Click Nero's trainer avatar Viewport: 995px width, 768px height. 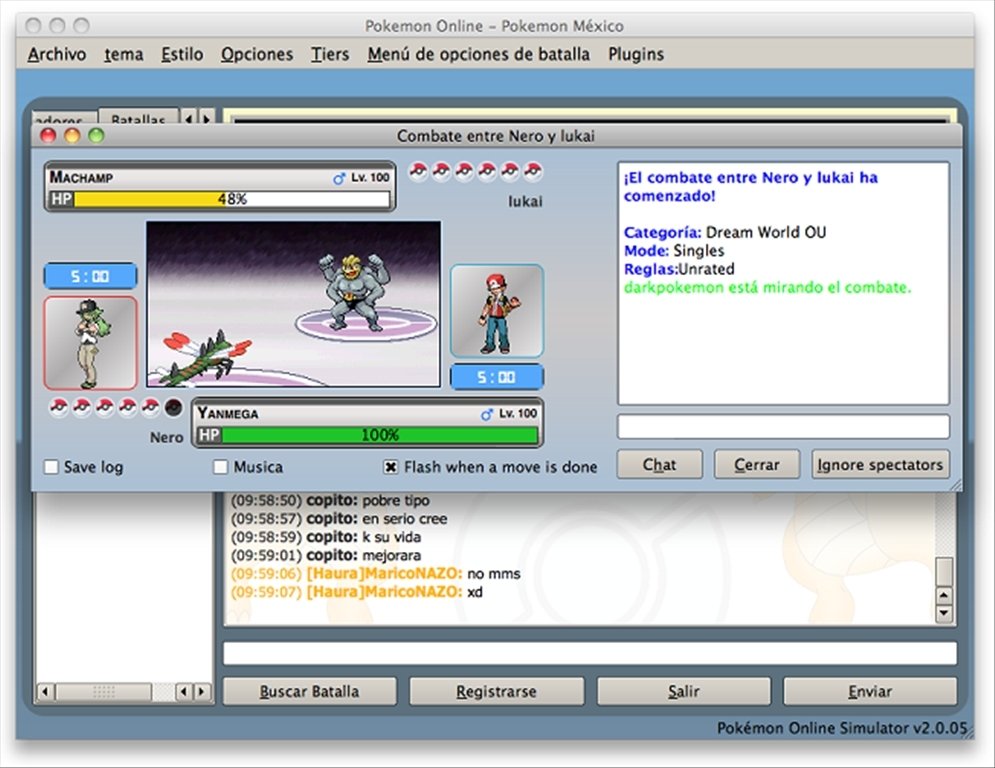[90, 343]
